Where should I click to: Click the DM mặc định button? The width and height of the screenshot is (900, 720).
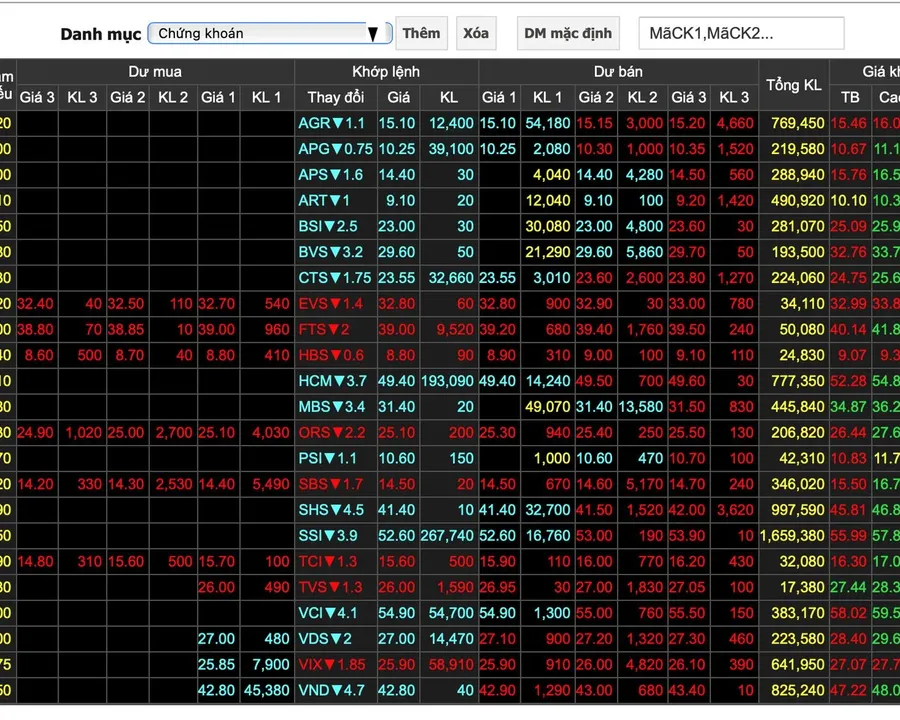pyautogui.click(x=568, y=33)
